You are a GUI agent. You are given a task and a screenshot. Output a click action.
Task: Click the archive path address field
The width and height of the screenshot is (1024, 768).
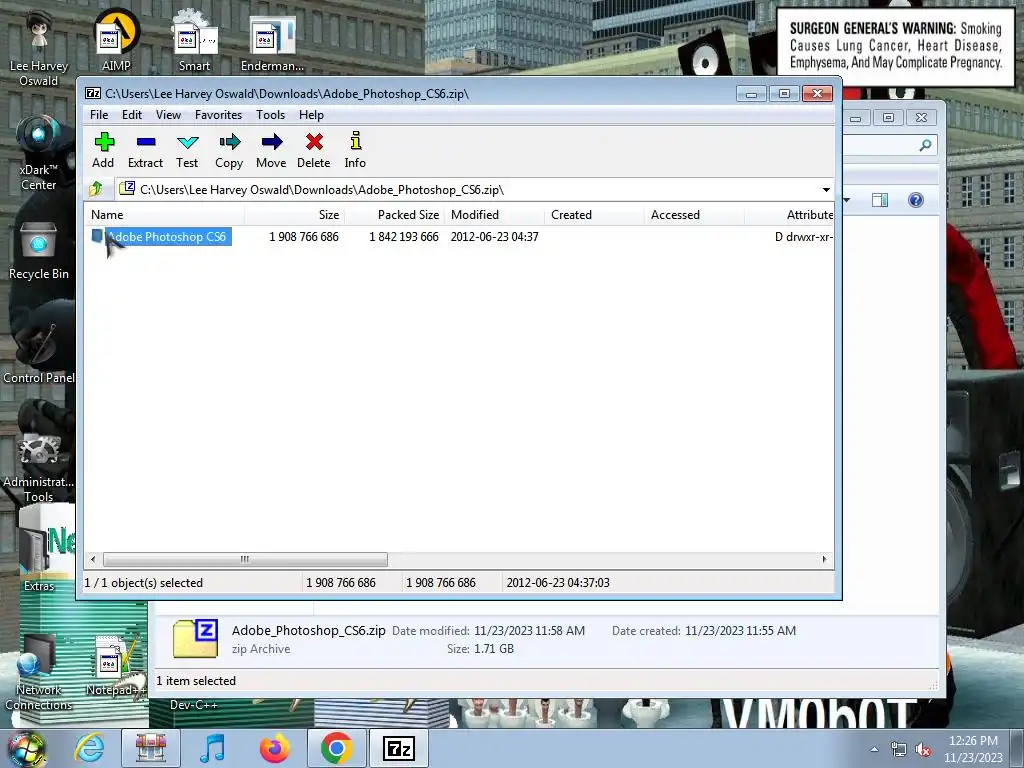coord(468,190)
